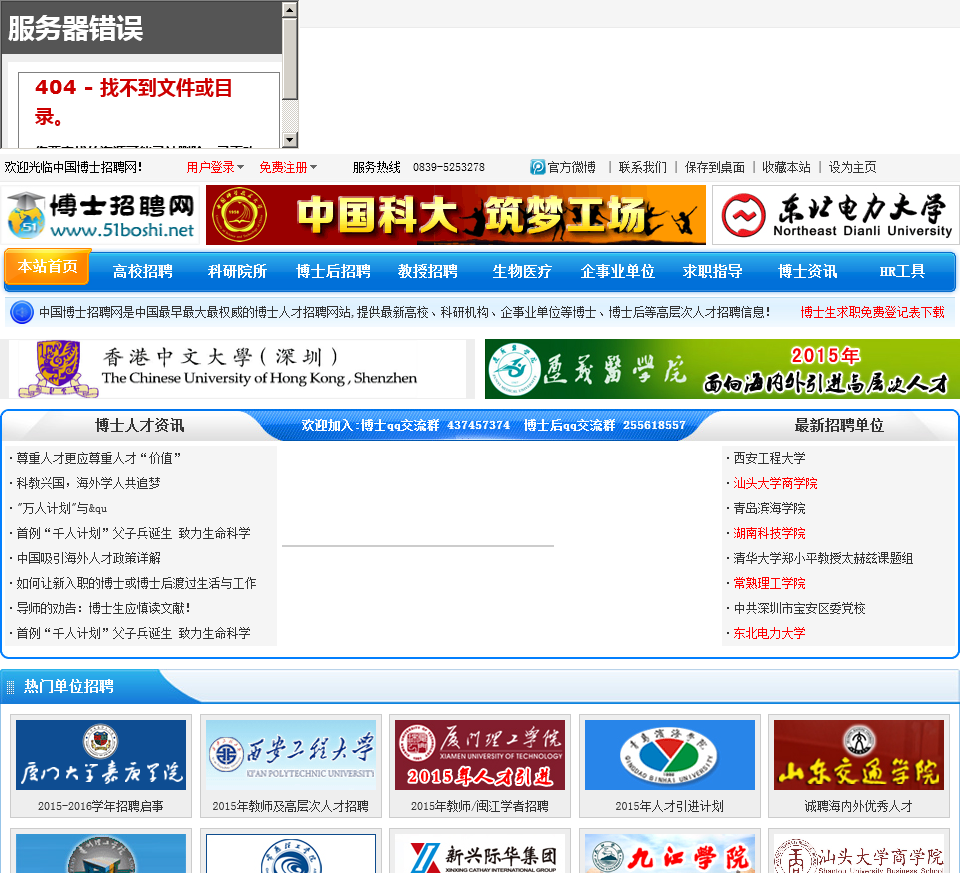This screenshot has height=873, width=960.
Task: Click 设为主页 link
Action: point(852,167)
